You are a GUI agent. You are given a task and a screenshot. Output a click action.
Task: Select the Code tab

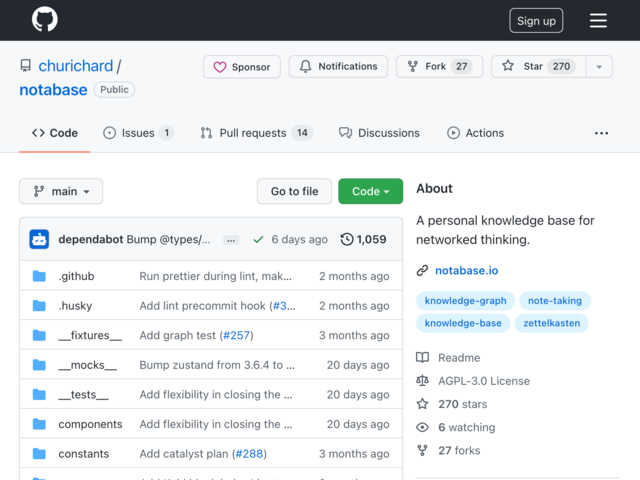pos(55,133)
